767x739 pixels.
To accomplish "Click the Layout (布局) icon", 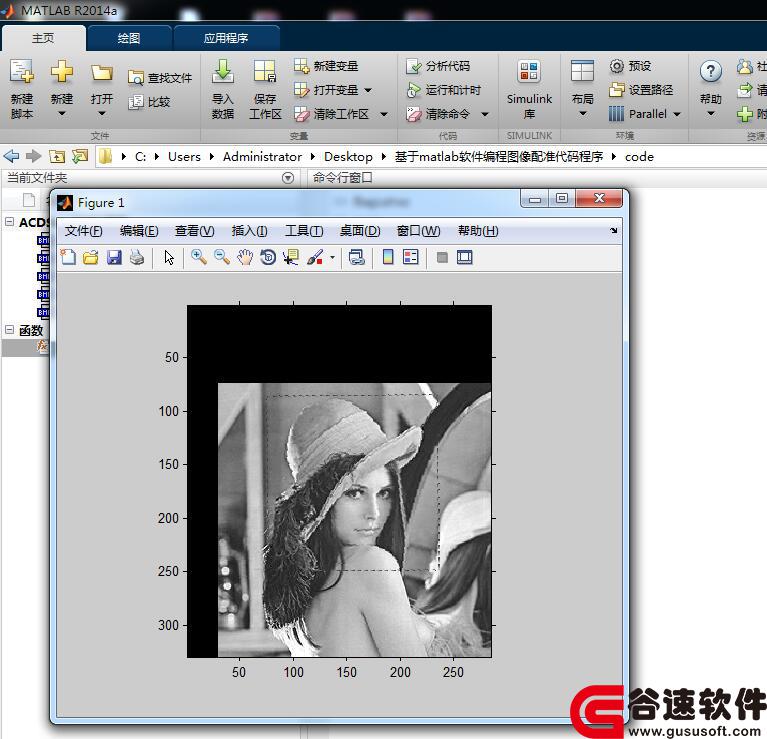I will point(582,71).
